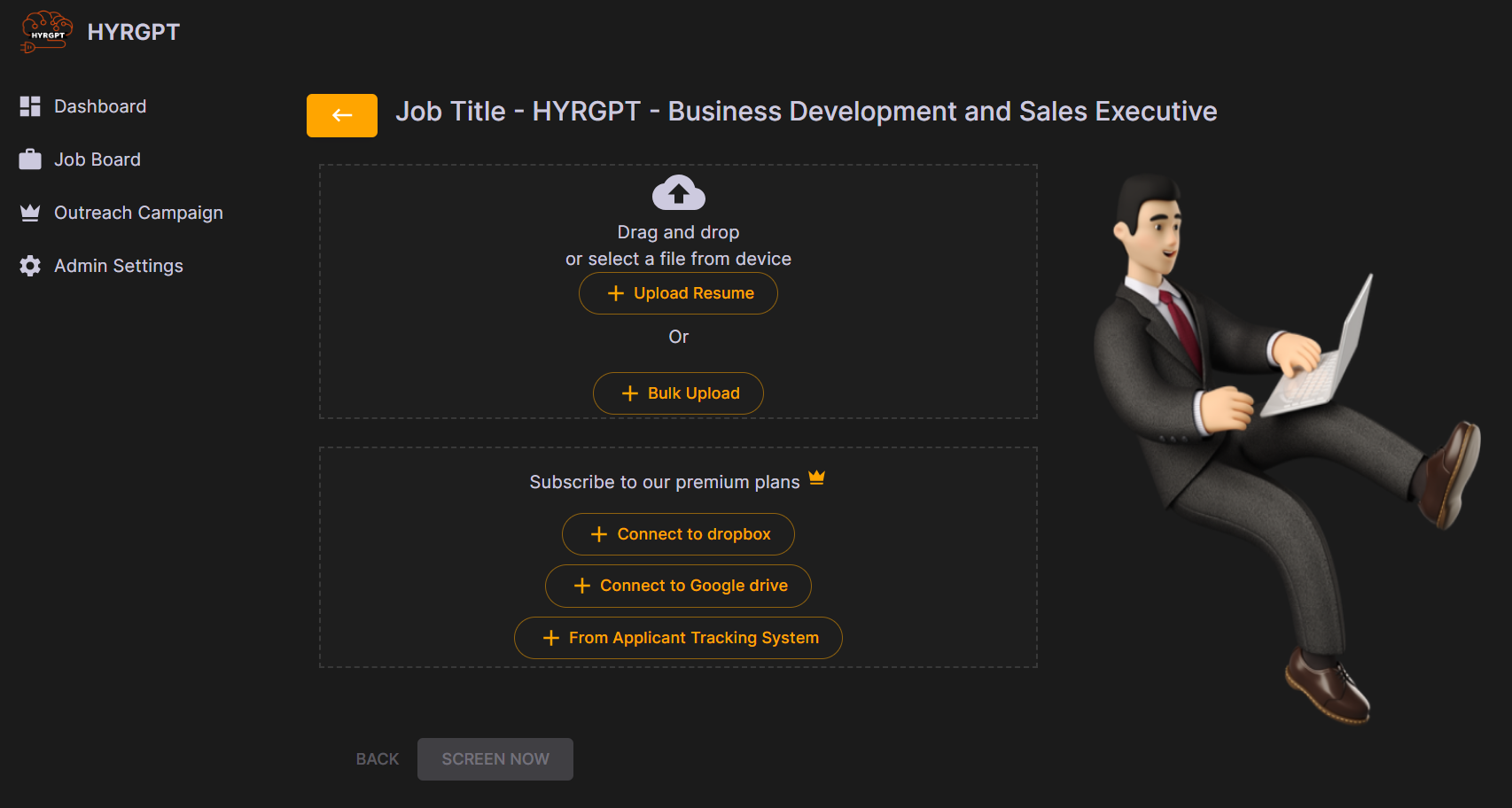Click the cloud upload icon
This screenshot has height=808, width=1512.
(x=678, y=192)
